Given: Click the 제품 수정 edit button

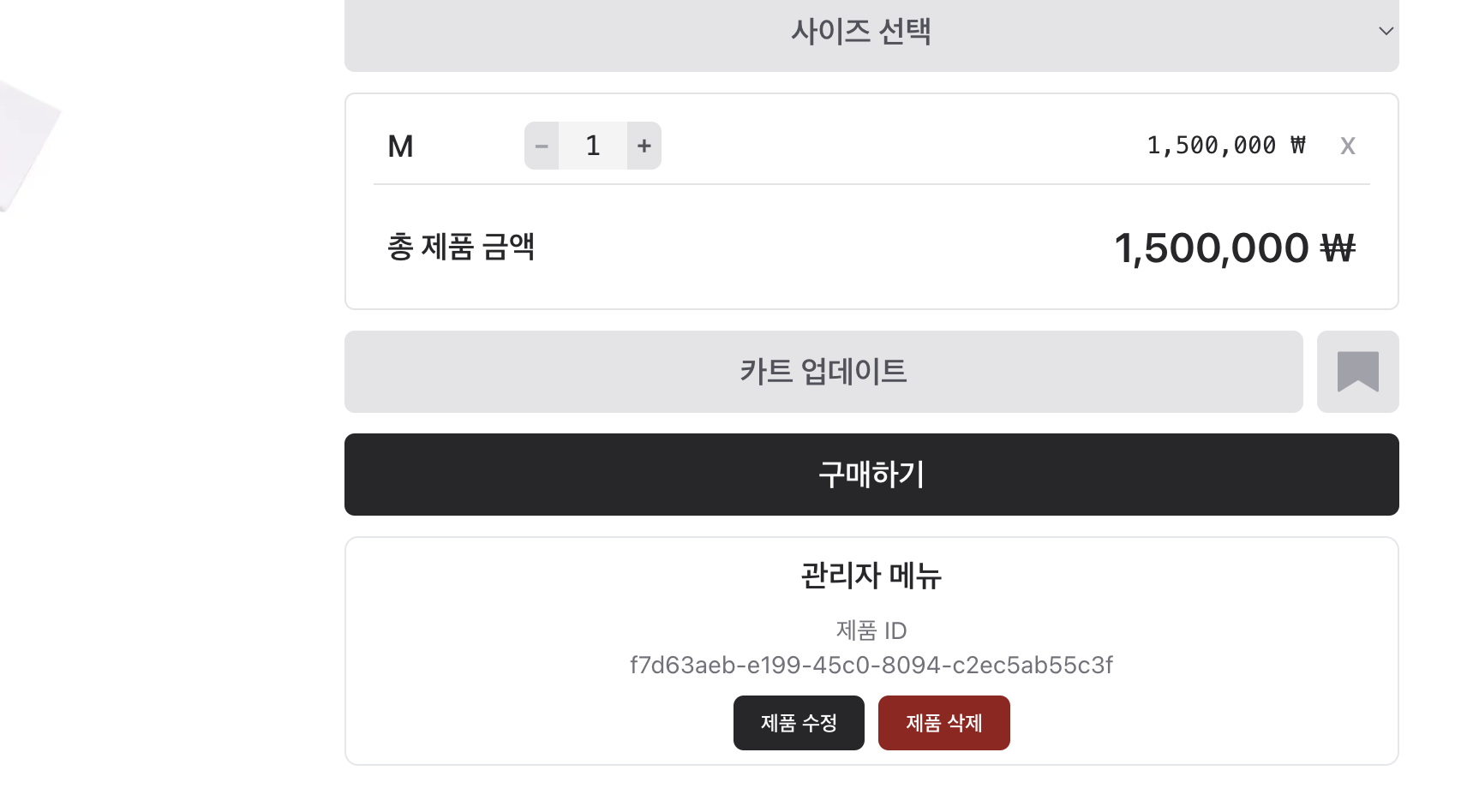Looking at the screenshot, I should click(x=799, y=723).
